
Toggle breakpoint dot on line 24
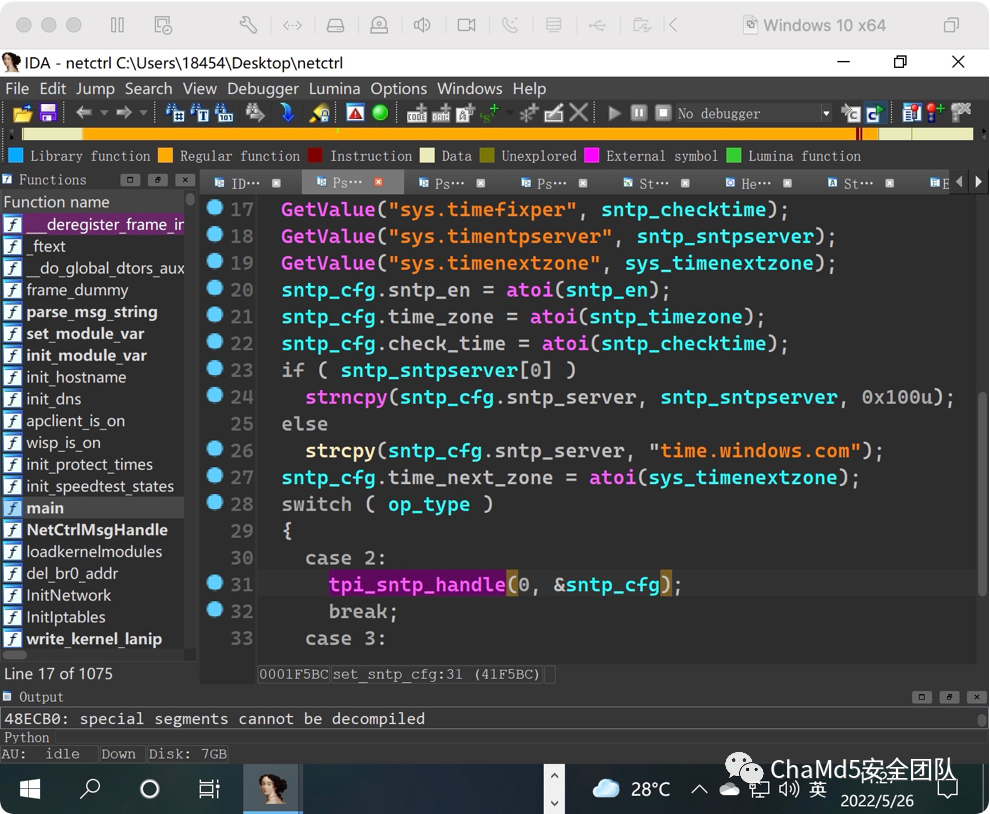[x=215, y=395]
